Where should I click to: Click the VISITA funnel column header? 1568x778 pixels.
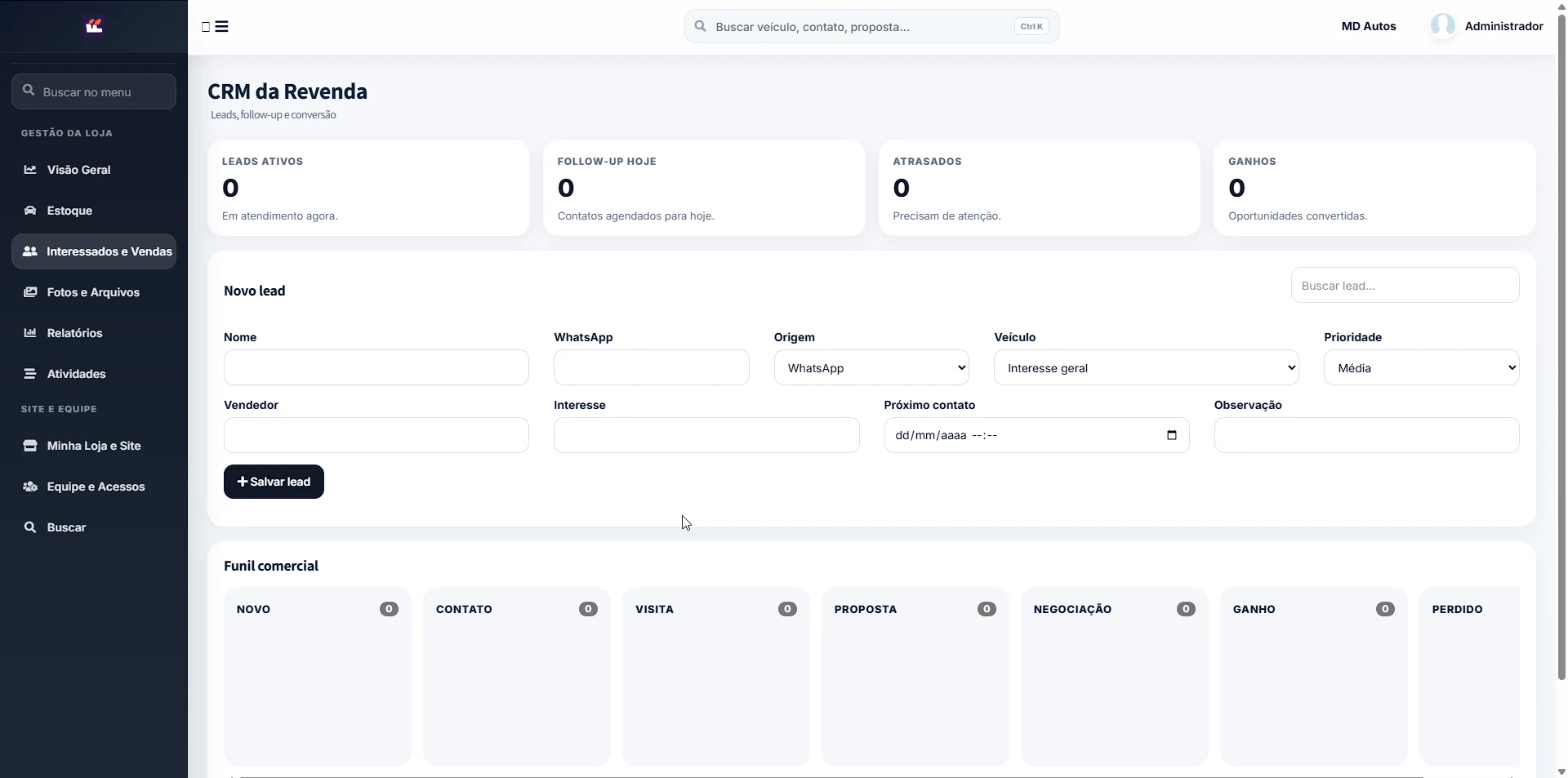tap(654, 609)
